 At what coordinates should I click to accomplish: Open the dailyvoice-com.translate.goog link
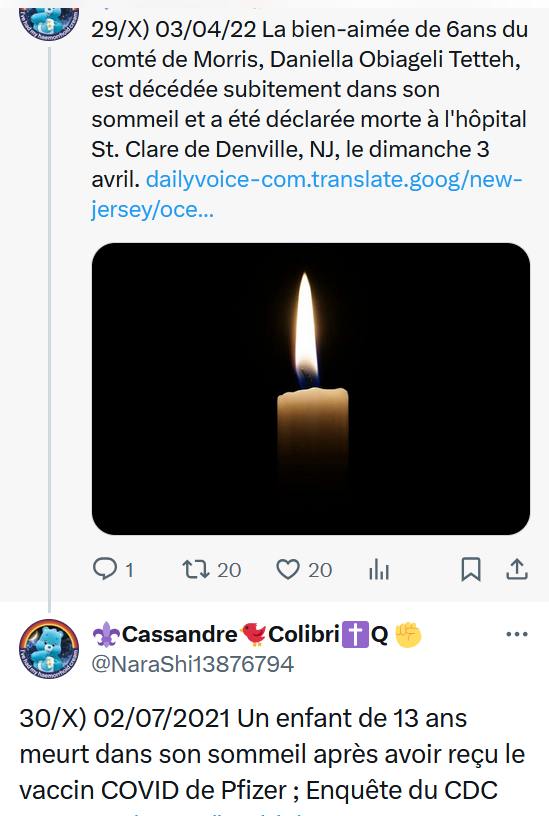tap(307, 194)
